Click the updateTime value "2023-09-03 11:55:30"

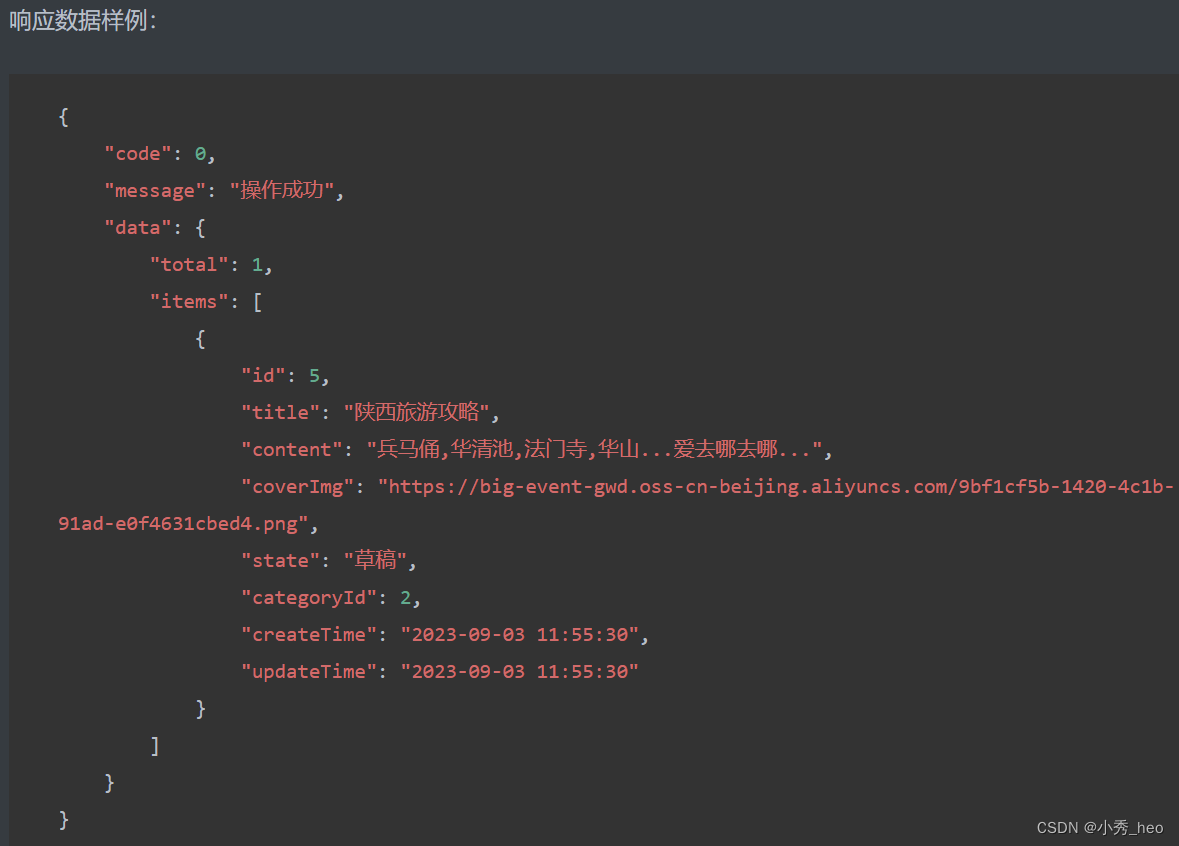(x=520, y=672)
